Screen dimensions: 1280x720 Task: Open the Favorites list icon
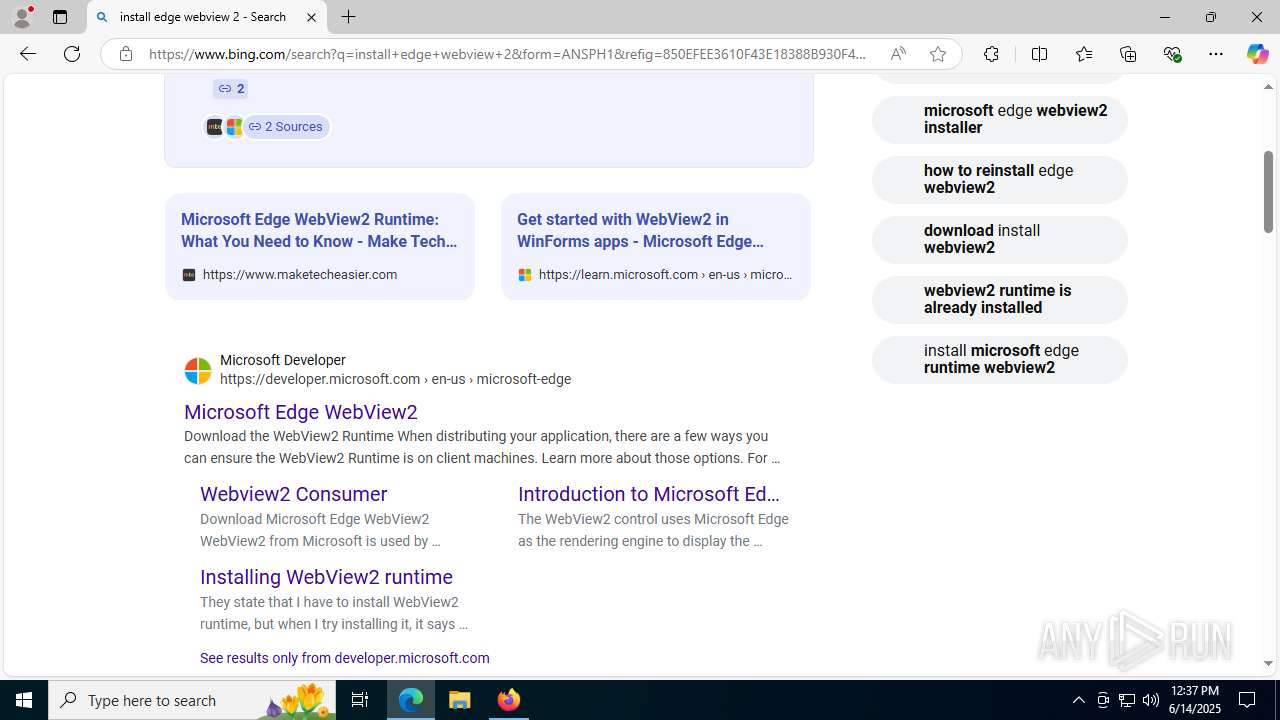(1084, 54)
